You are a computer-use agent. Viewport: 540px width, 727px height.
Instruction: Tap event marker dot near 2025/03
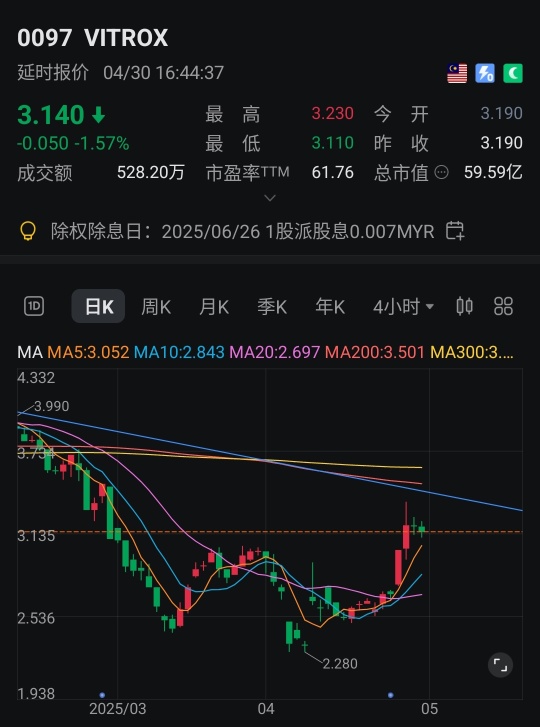102,695
